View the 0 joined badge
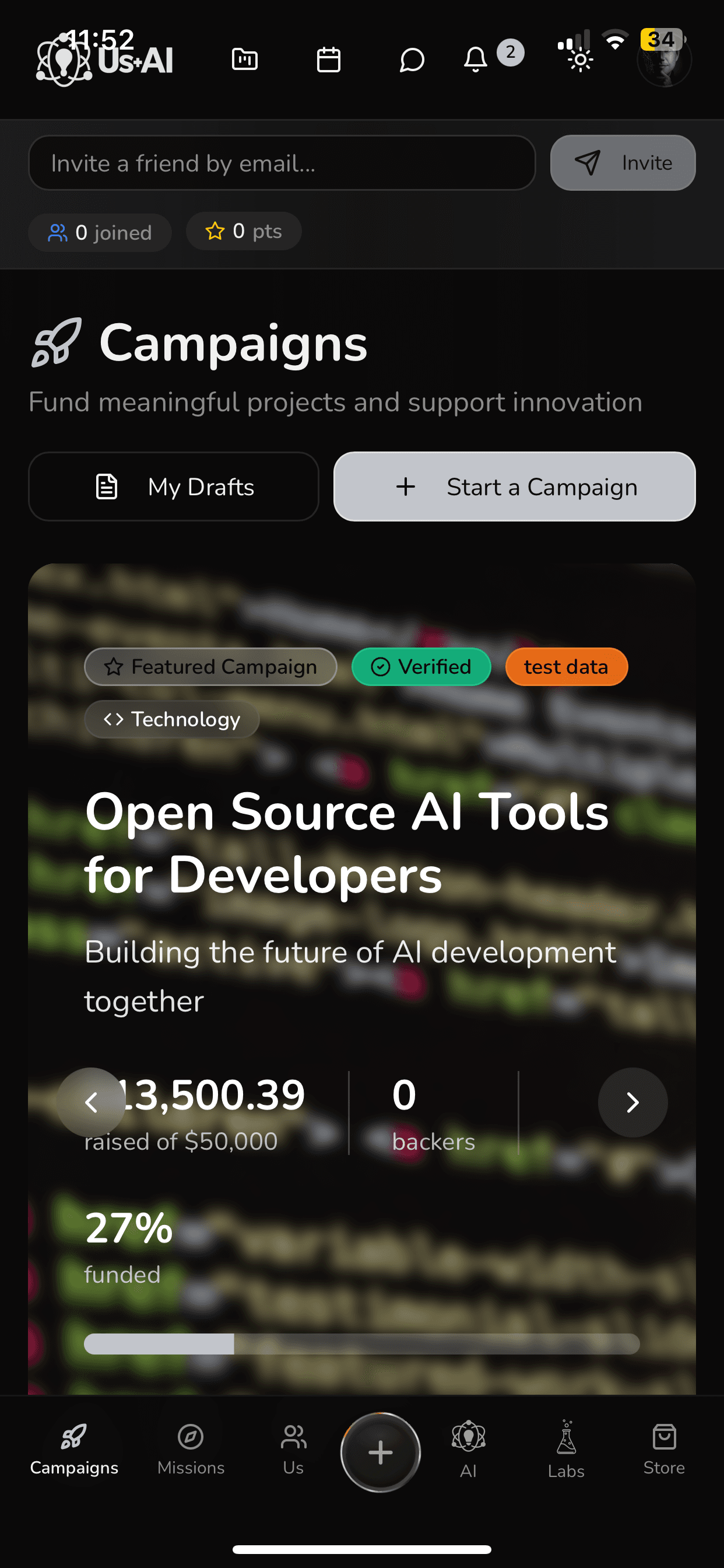 pyautogui.click(x=100, y=233)
